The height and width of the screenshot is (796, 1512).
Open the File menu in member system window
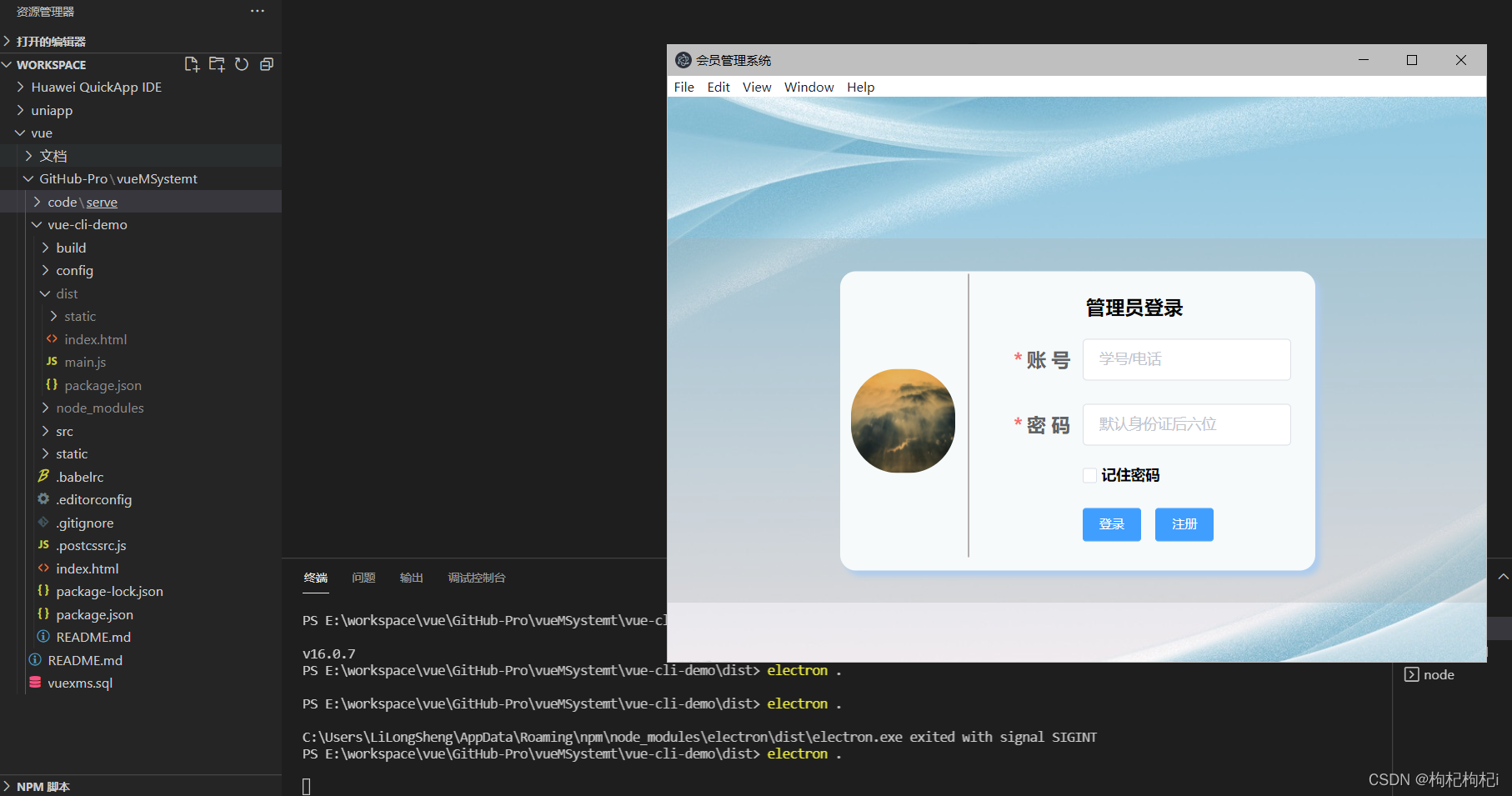point(683,87)
